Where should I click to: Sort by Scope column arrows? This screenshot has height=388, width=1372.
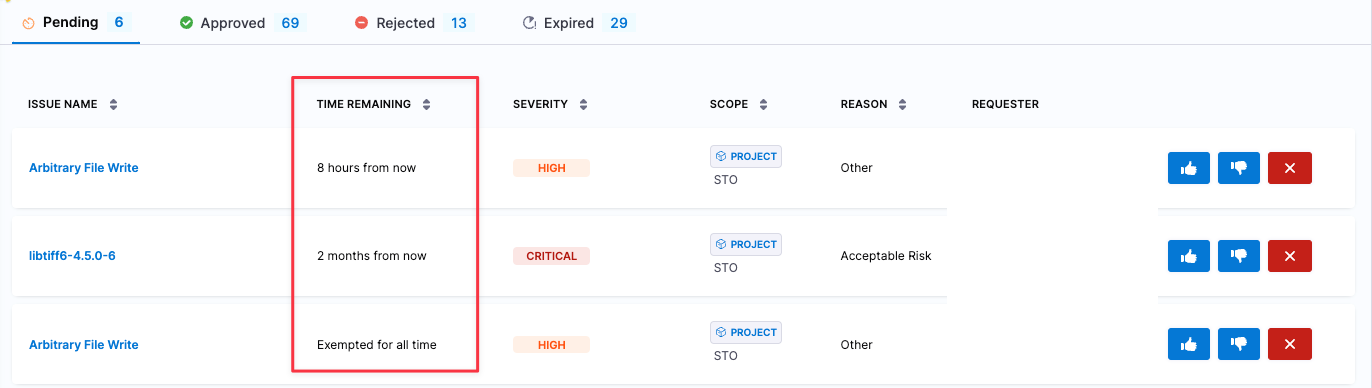pos(763,104)
